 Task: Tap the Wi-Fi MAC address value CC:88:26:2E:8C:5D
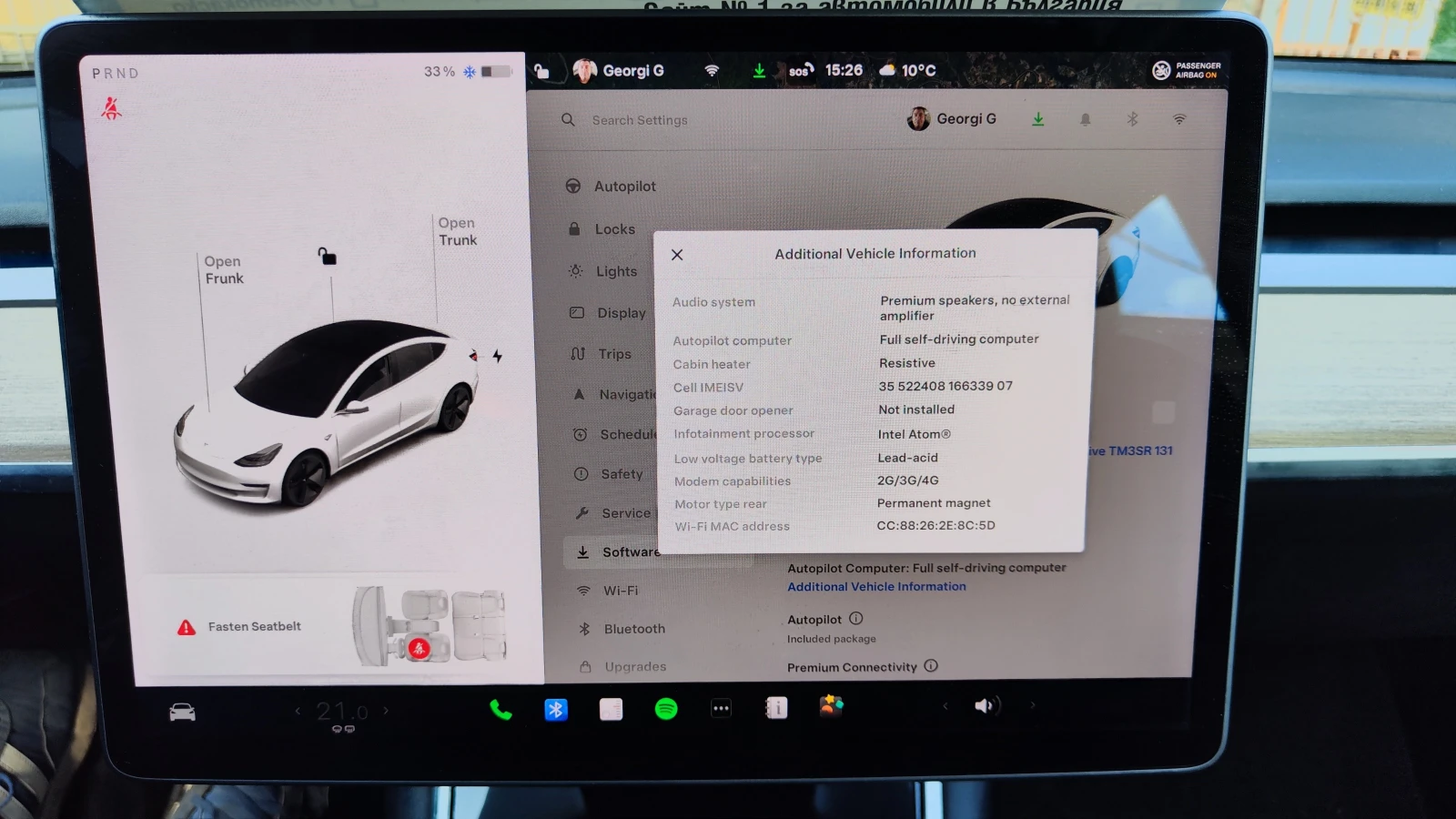(935, 525)
